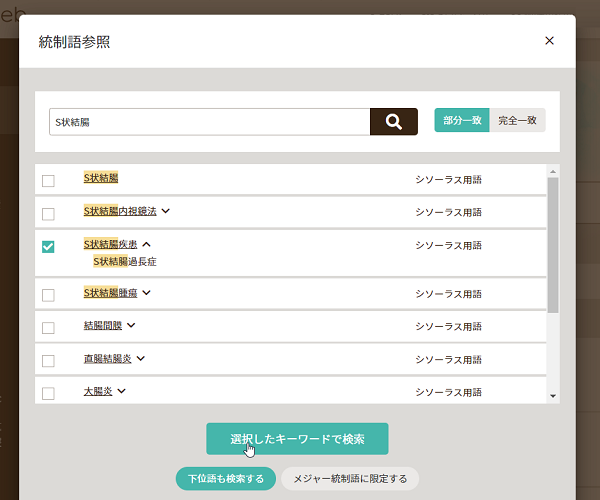This screenshot has width=600, height=500.
Task: Click the results list scrollbar thumb
Action: pos(553,245)
